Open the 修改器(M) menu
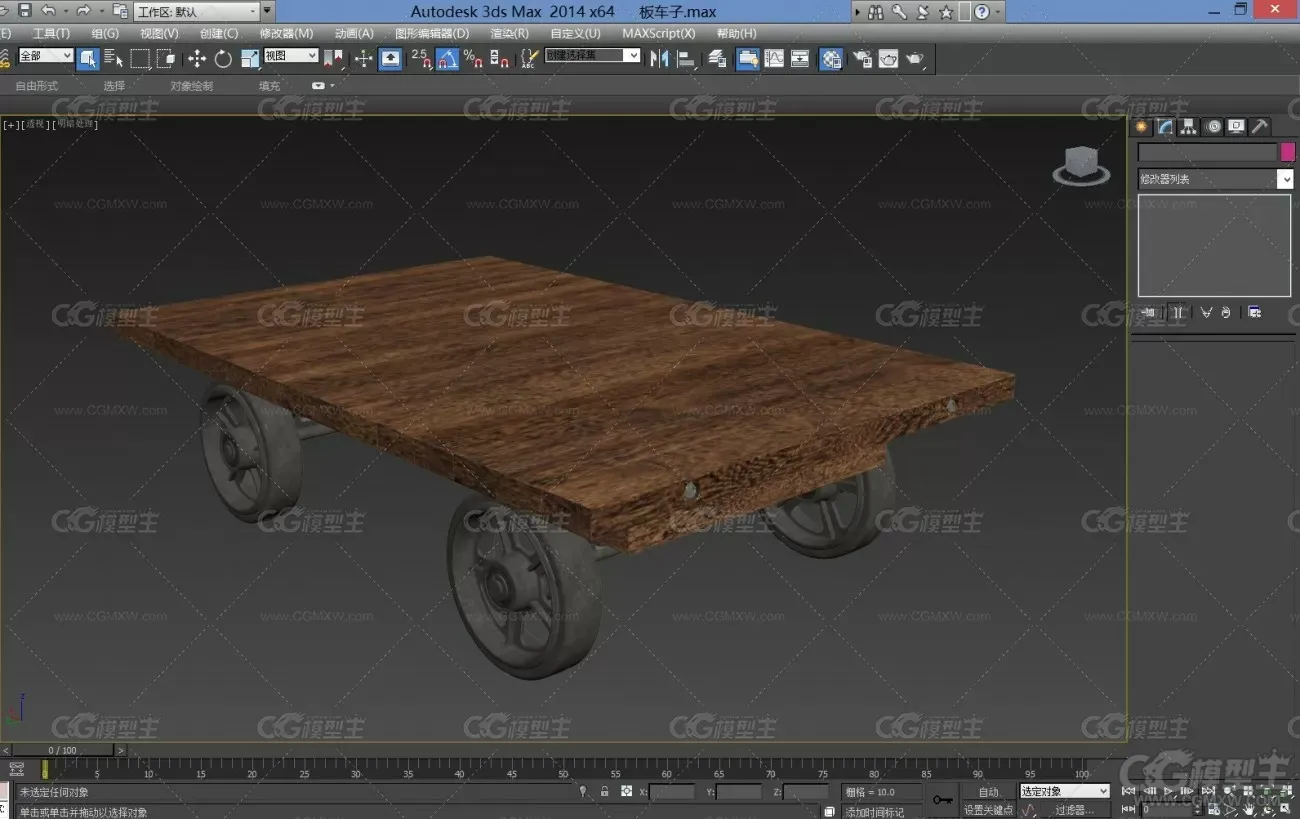Screen dimensions: 1300x819 coord(287,33)
